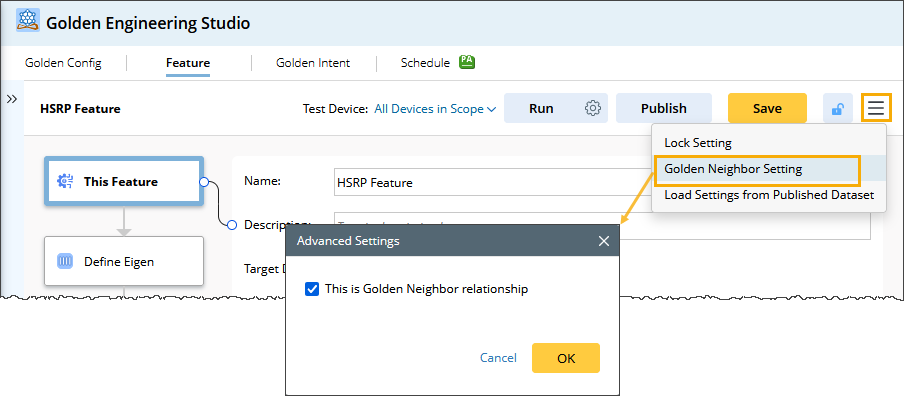Uncheck This is Golden Neighbor relationship

tap(312, 289)
